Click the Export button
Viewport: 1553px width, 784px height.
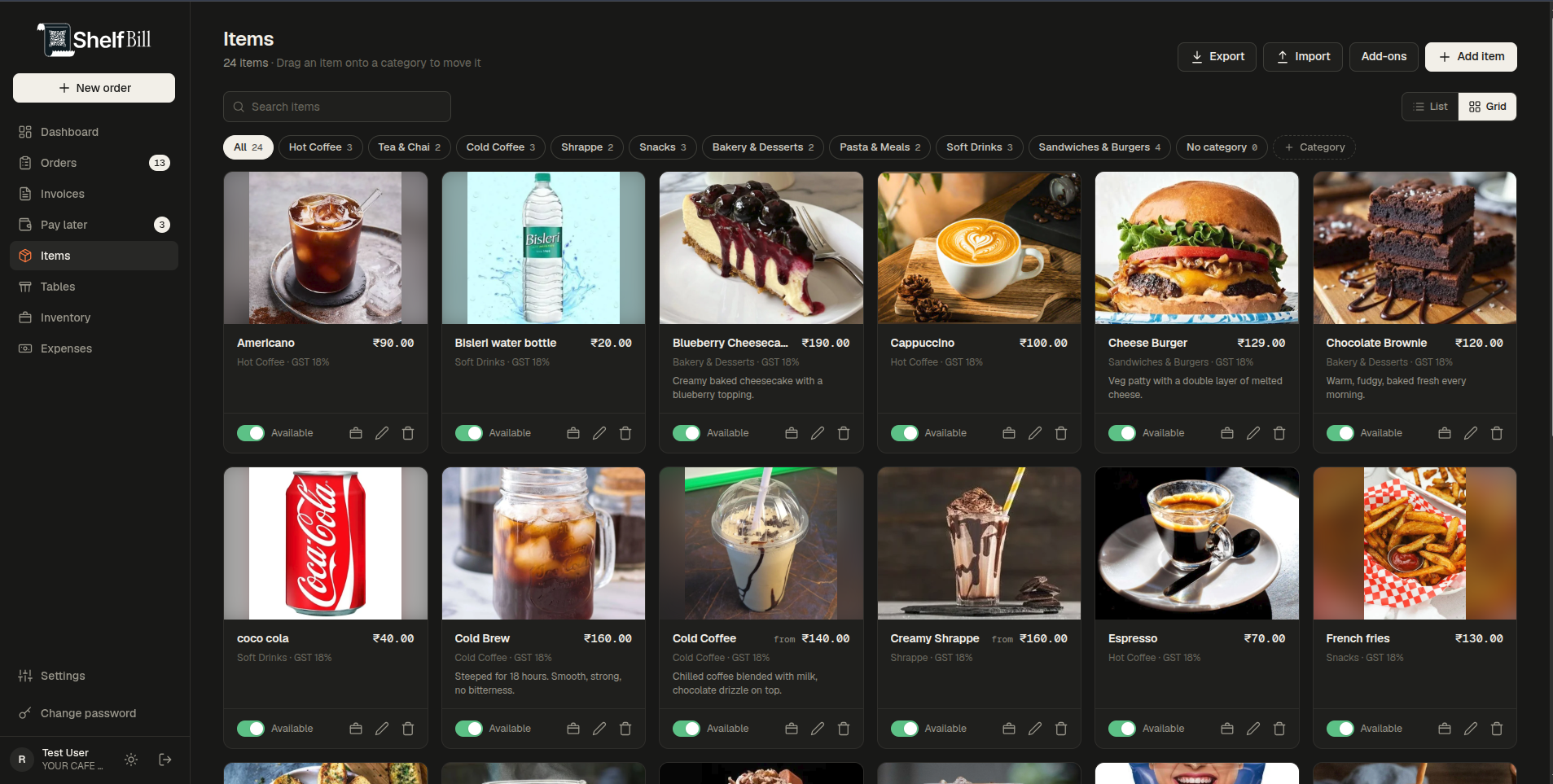tap(1217, 57)
